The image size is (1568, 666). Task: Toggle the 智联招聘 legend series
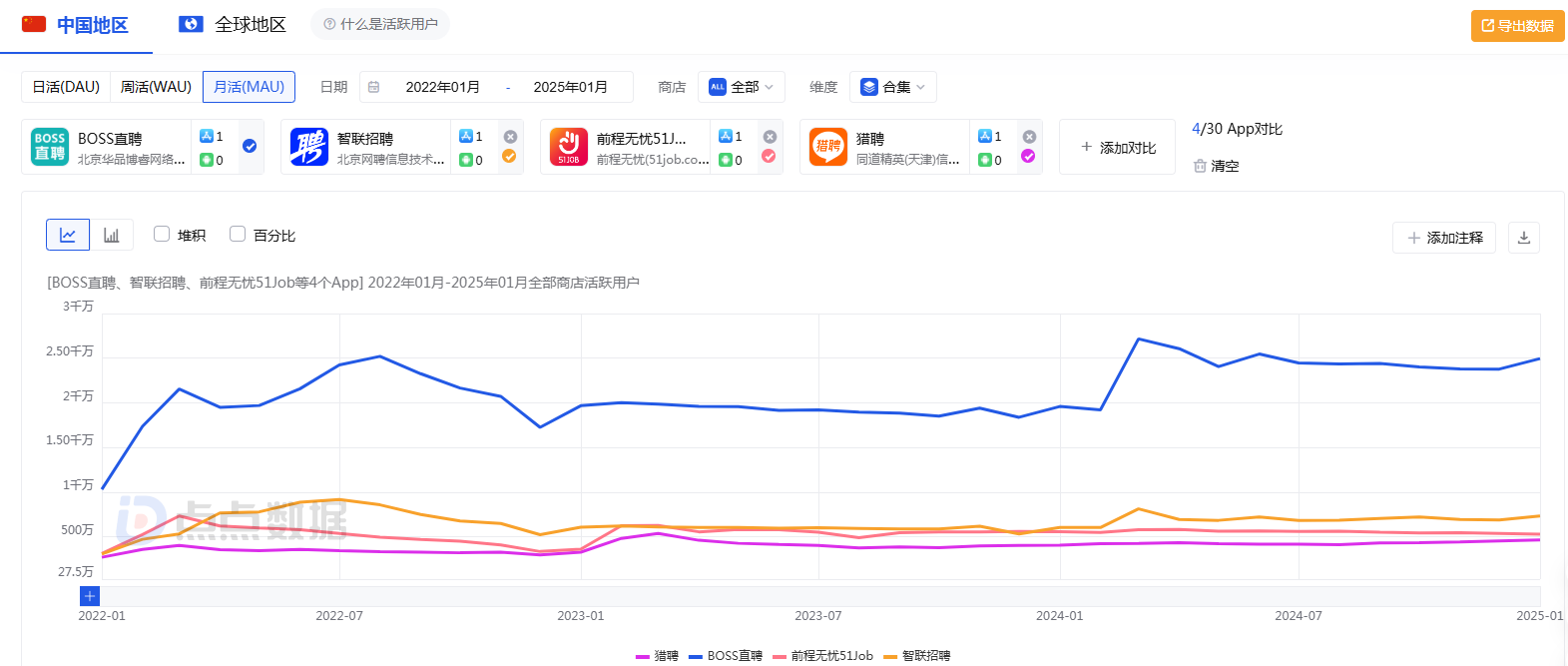(917, 656)
